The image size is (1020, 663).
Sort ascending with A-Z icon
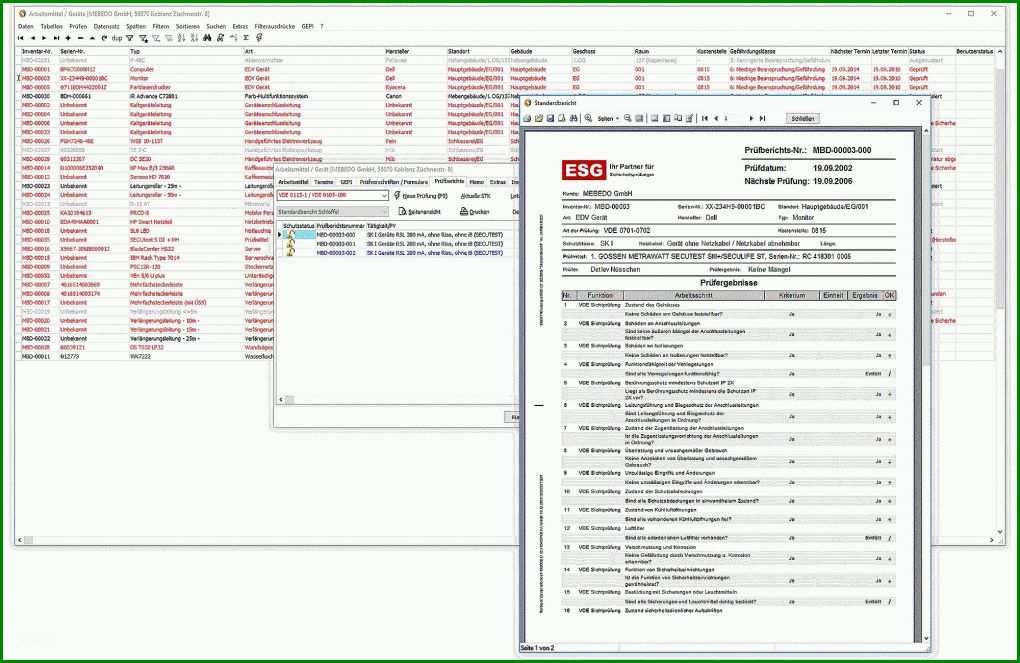tap(181, 38)
